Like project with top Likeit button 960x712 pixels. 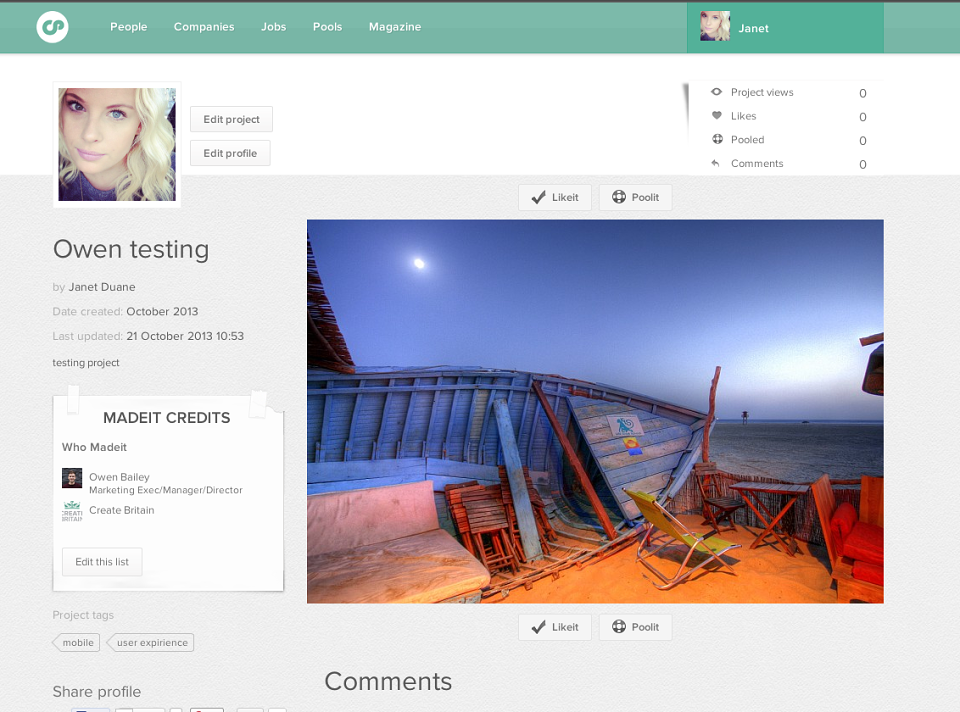(555, 197)
